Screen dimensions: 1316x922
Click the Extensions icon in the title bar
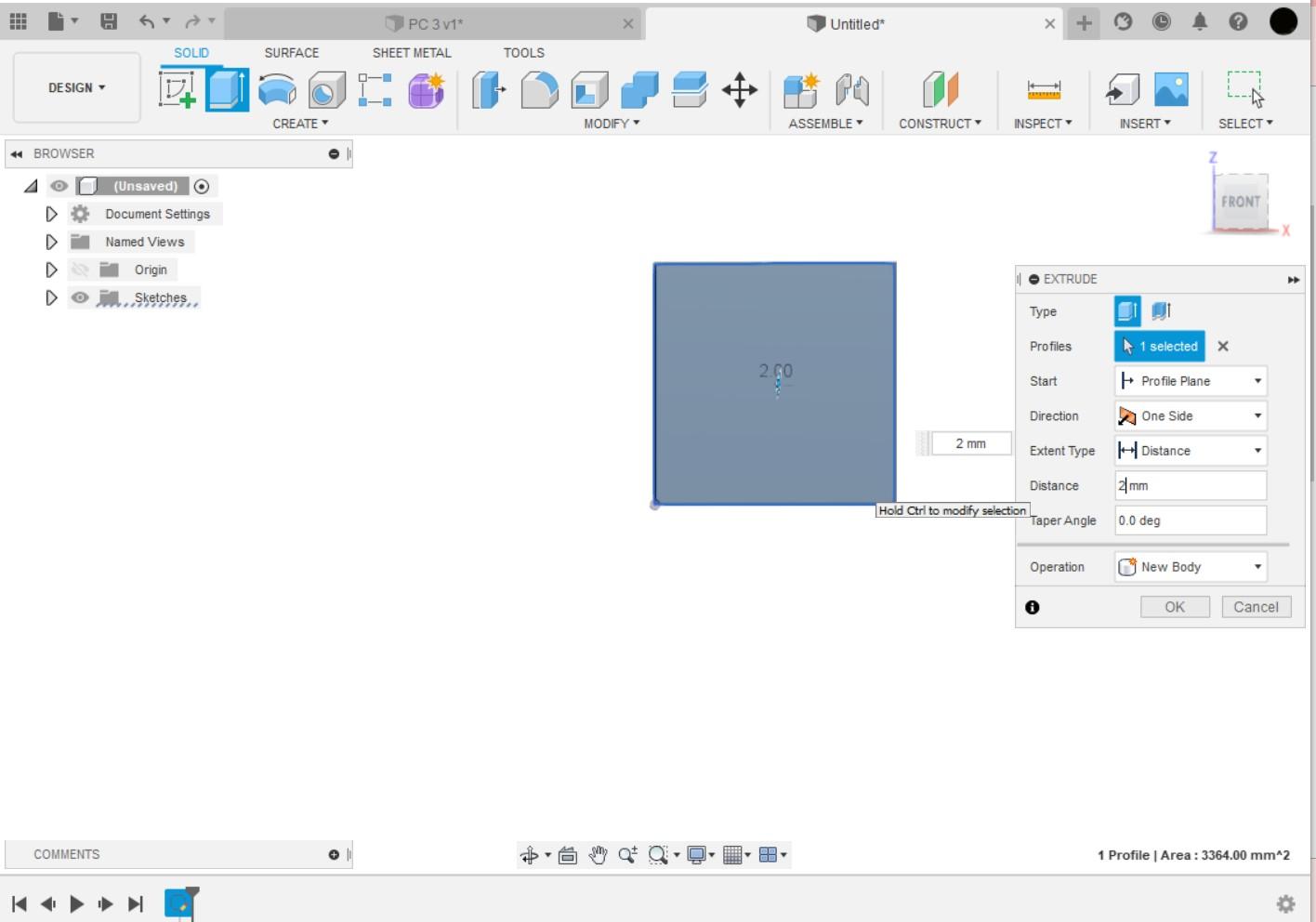1123,21
